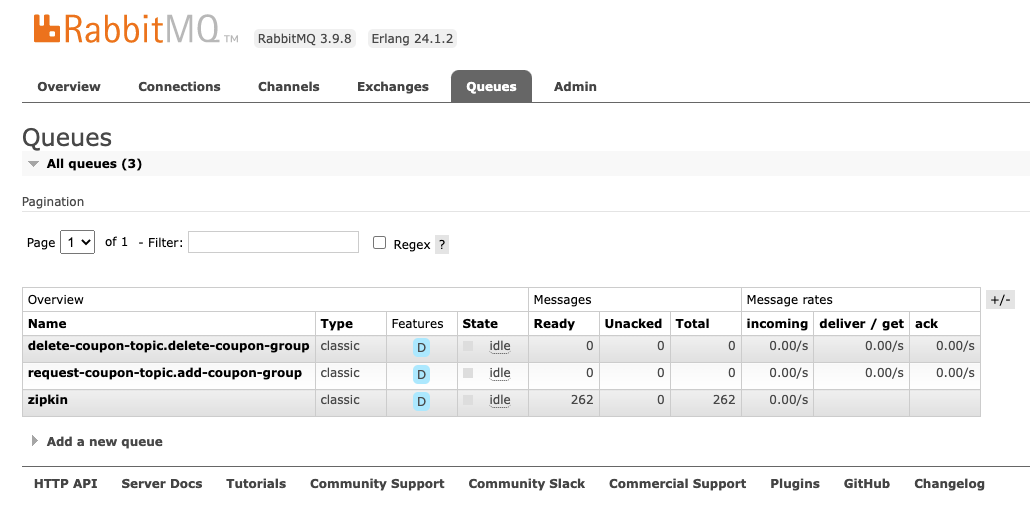1030x506 pixels.
Task: Open the Connections tab
Action: 179,87
